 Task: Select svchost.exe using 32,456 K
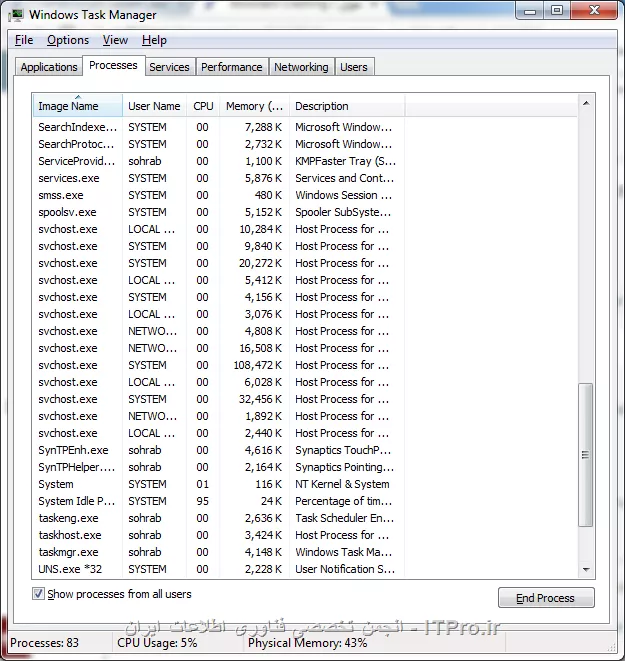pyautogui.click(x=219, y=399)
